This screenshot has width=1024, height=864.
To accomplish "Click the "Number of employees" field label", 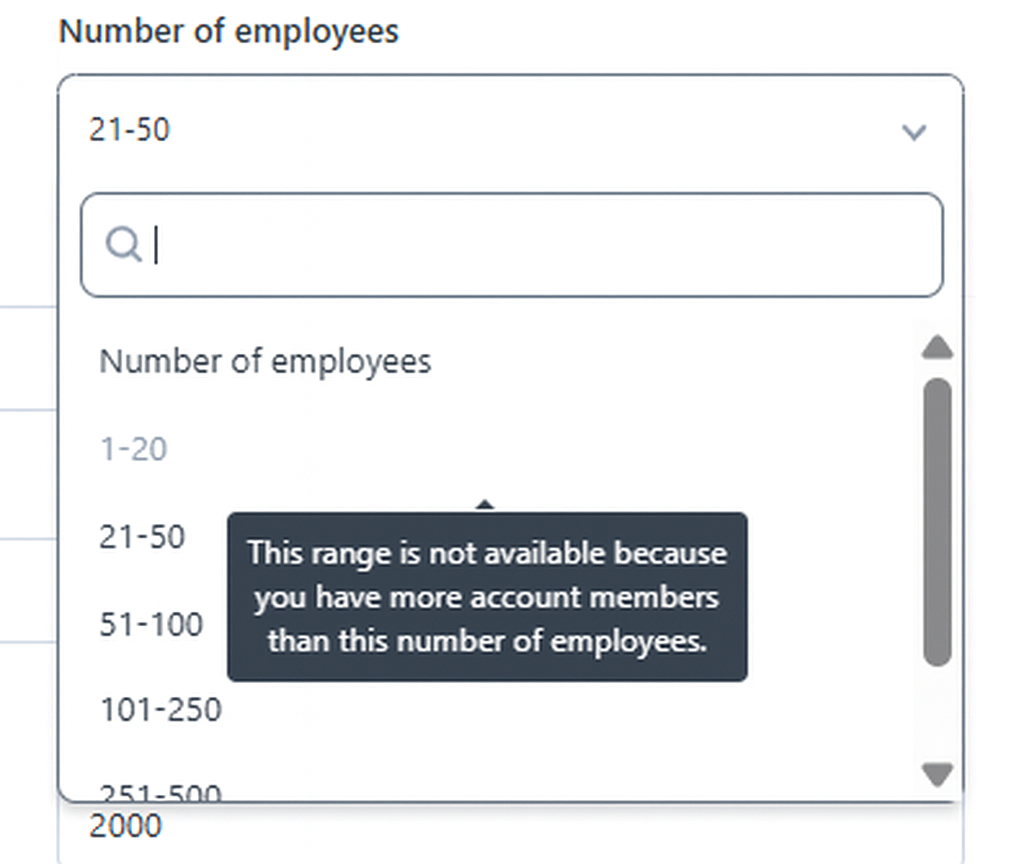I will (x=228, y=31).
